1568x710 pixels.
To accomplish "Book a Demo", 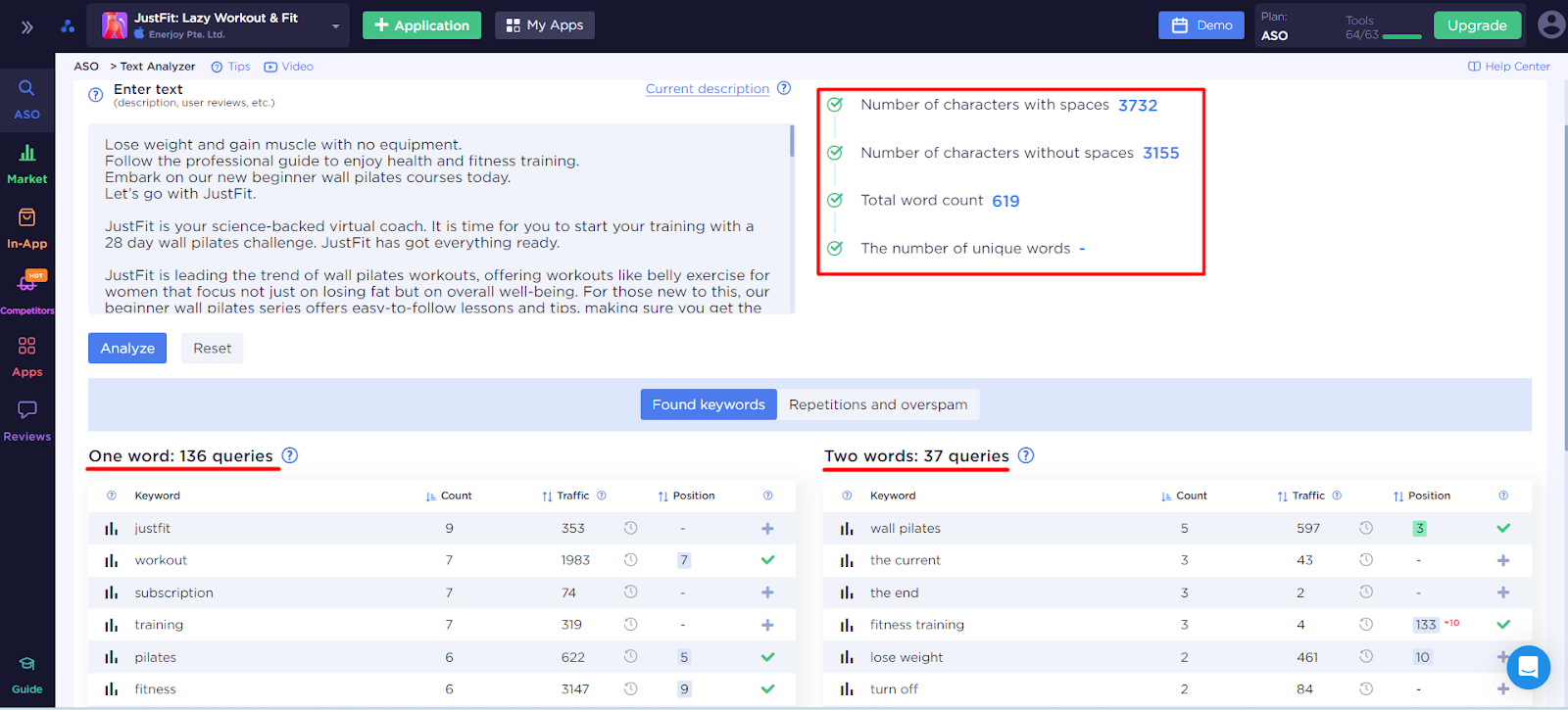I will (1201, 25).
